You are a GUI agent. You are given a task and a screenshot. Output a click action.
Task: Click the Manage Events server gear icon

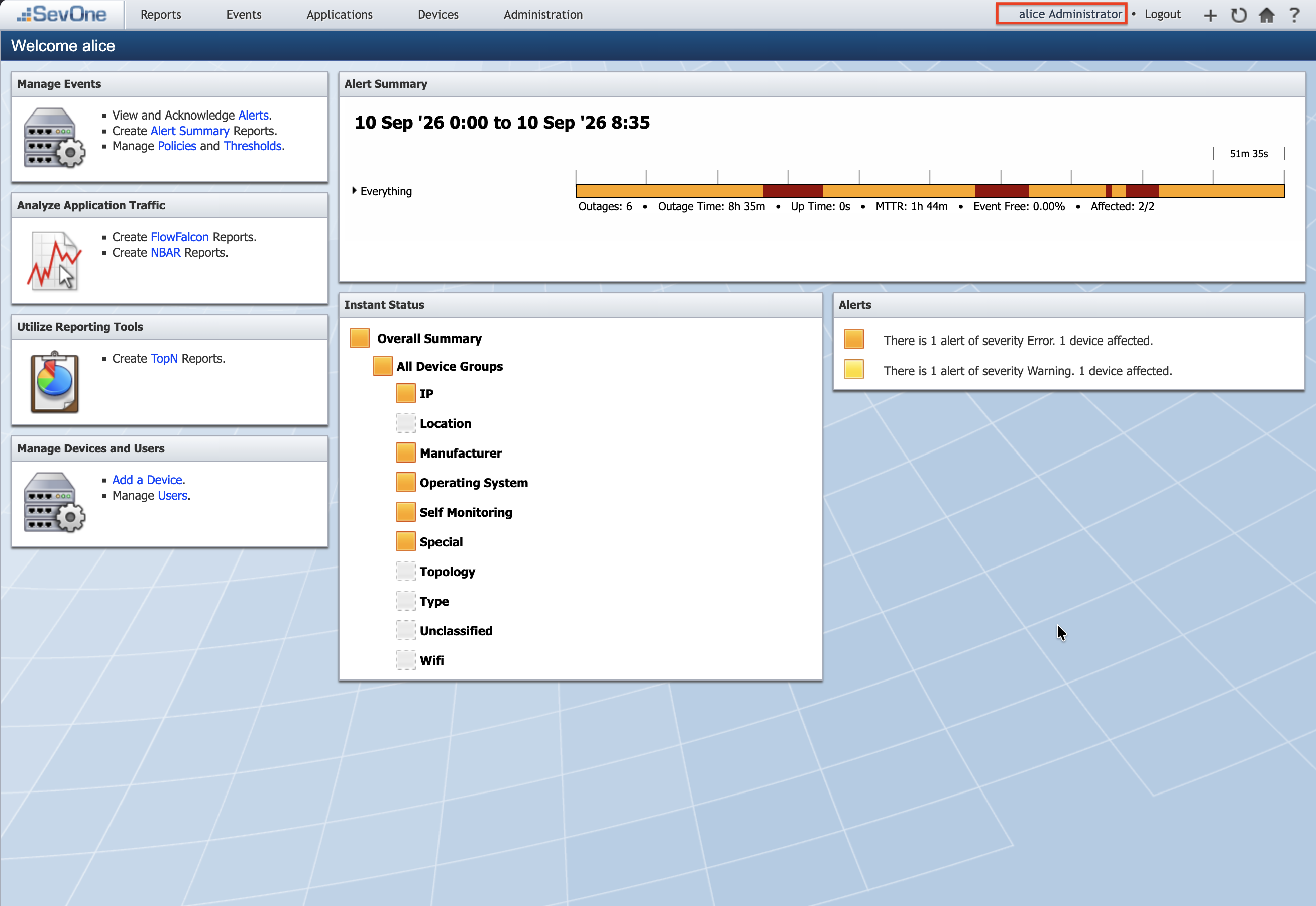(55, 138)
